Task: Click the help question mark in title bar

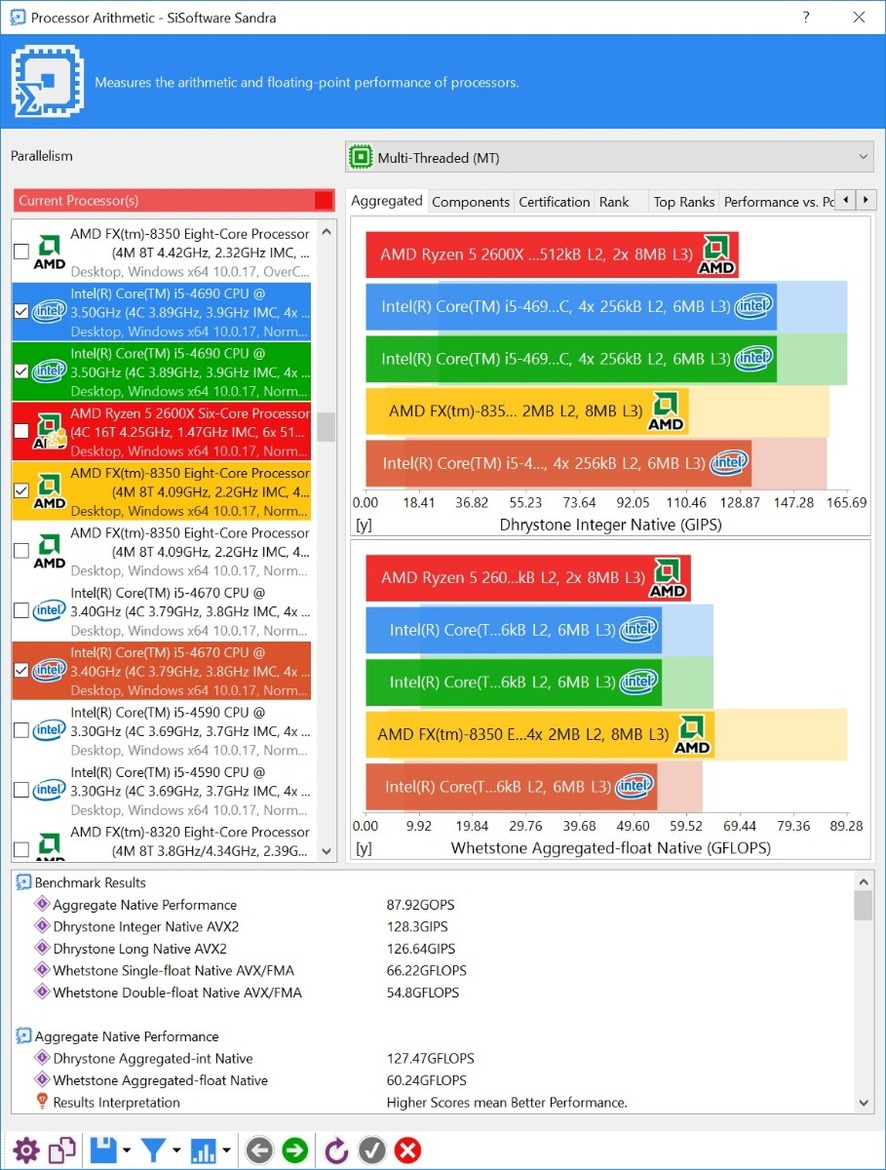Action: coord(806,16)
